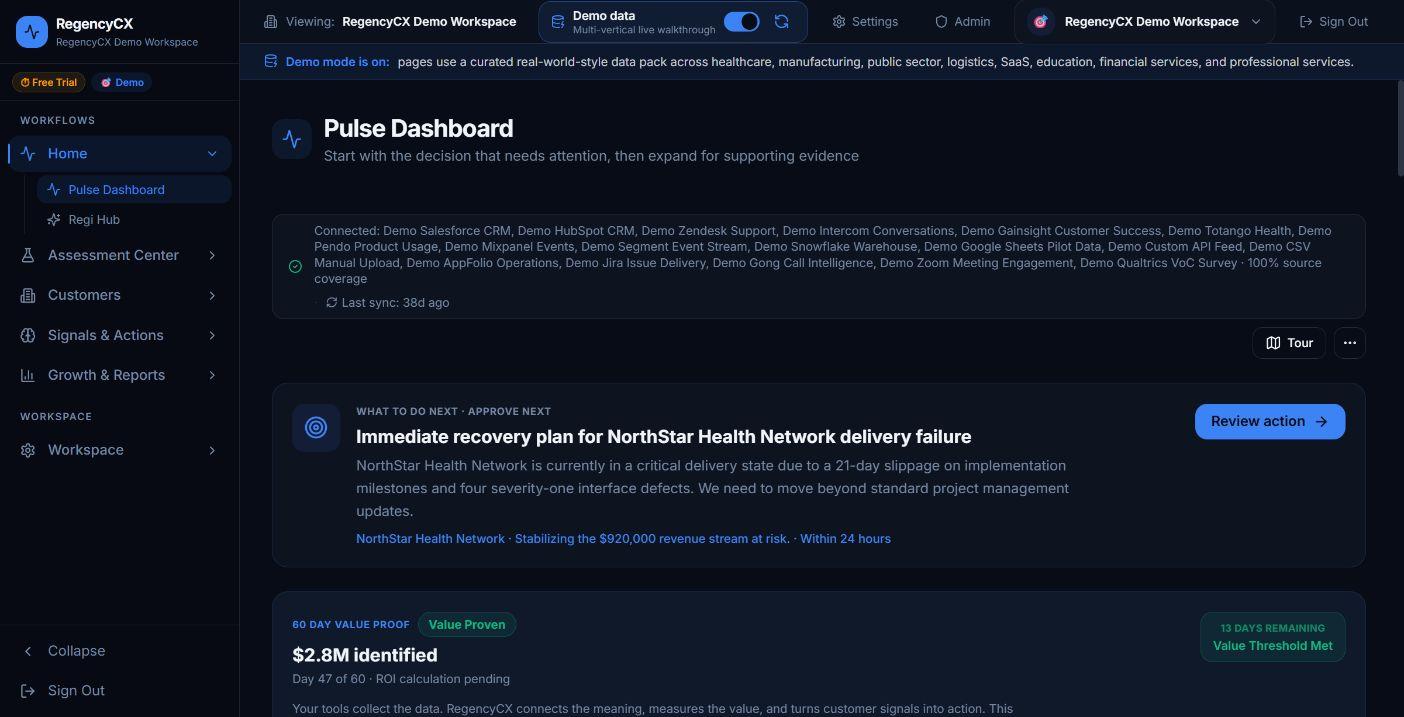Viewport: 1404px width, 717px height.
Task: Collapse the Home menu chevron
Action: point(212,153)
